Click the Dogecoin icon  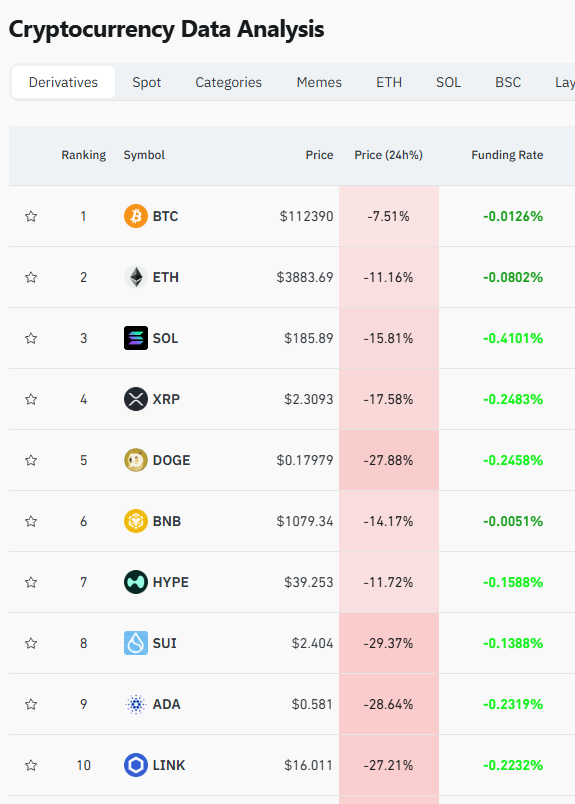pos(136,460)
